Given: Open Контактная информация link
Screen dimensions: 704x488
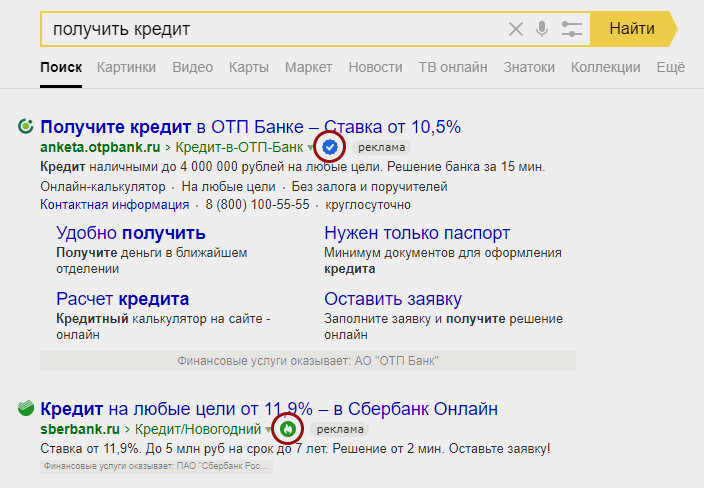Looking at the screenshot, I should [x=114, y=205].
